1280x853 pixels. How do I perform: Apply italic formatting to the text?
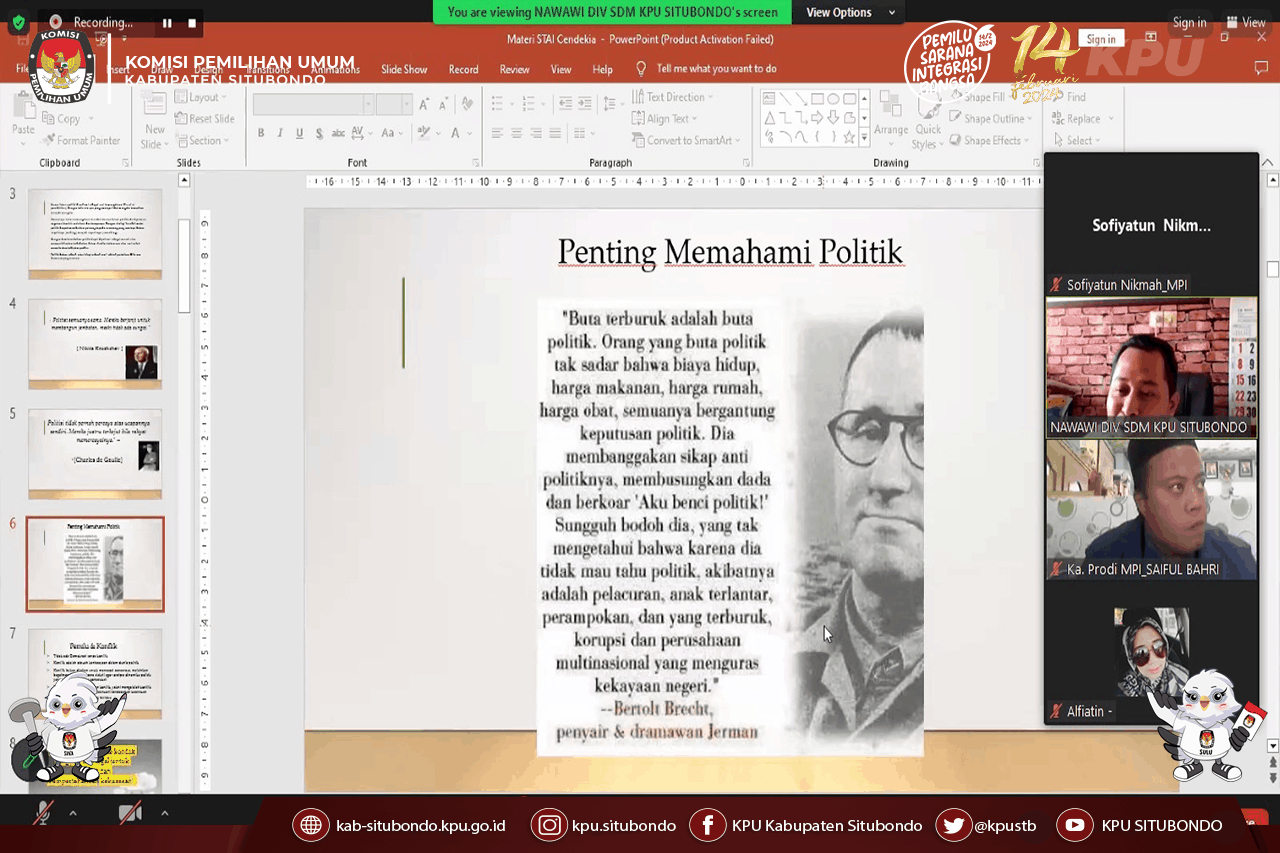tap(280, 133)
